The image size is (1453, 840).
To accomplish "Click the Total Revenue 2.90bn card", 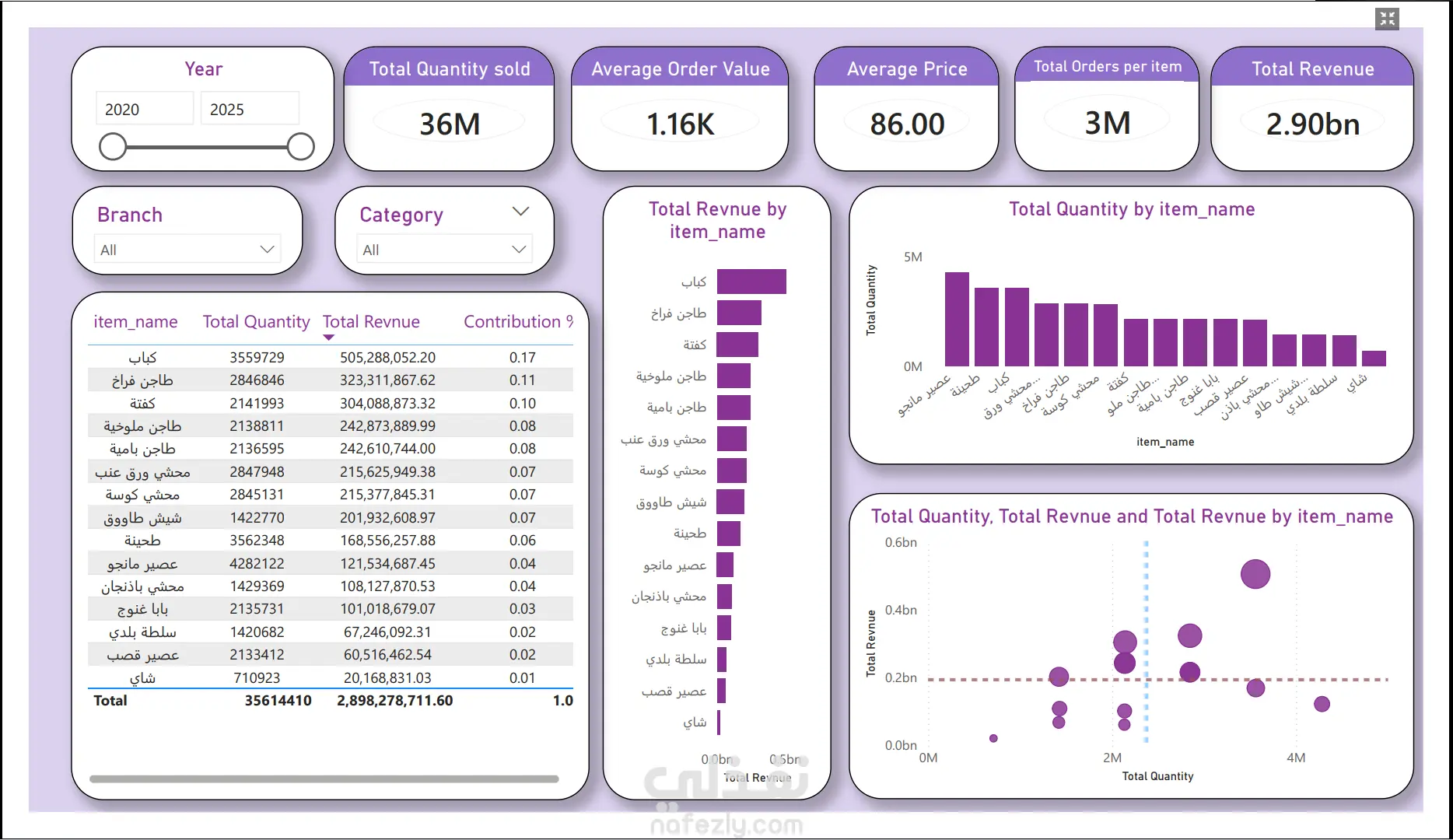I will click(1312, 109).
